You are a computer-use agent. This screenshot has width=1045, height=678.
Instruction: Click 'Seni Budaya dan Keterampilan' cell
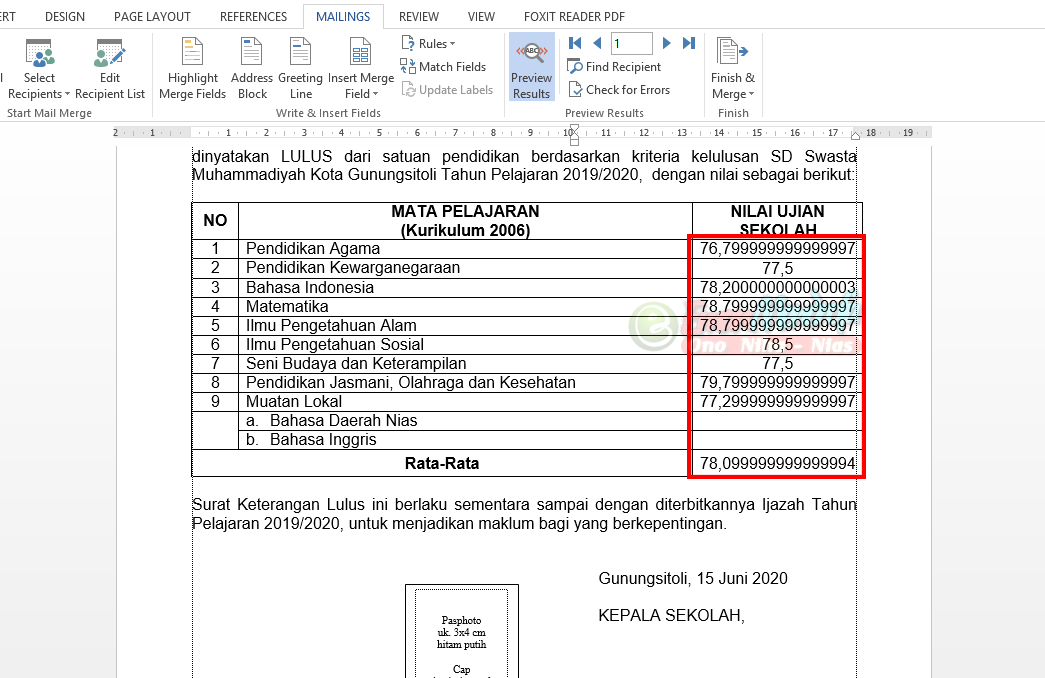pos(465,363)
